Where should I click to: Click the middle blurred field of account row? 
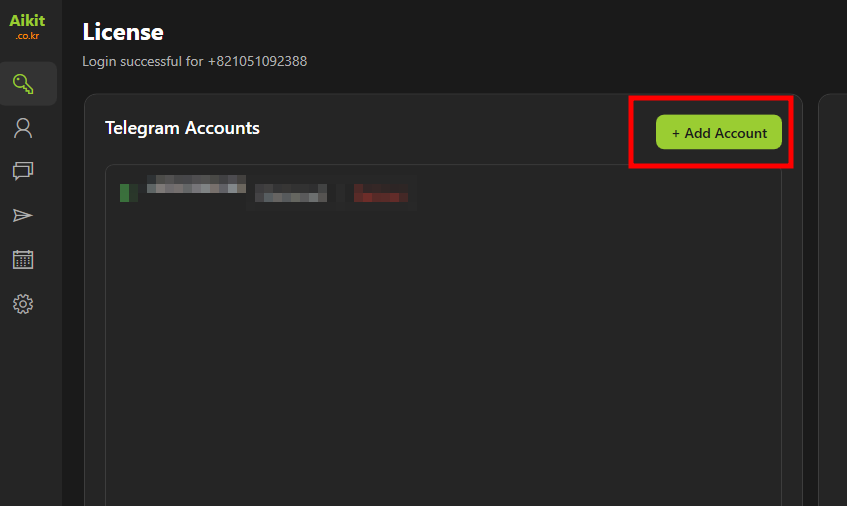(291, 193)
